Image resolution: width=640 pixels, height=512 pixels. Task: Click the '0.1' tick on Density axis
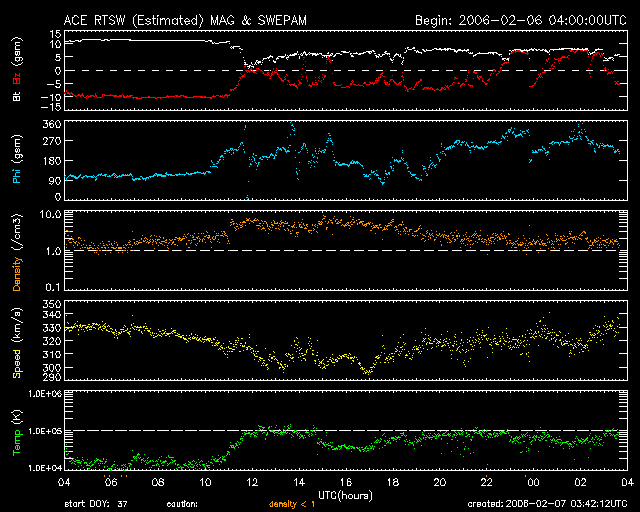(53, 287)
